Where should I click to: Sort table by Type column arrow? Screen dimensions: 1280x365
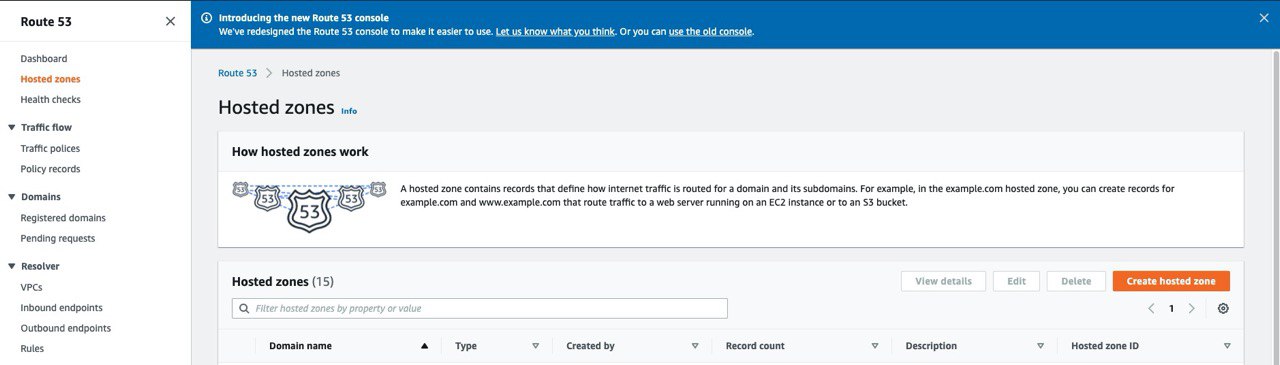(535, 346)
